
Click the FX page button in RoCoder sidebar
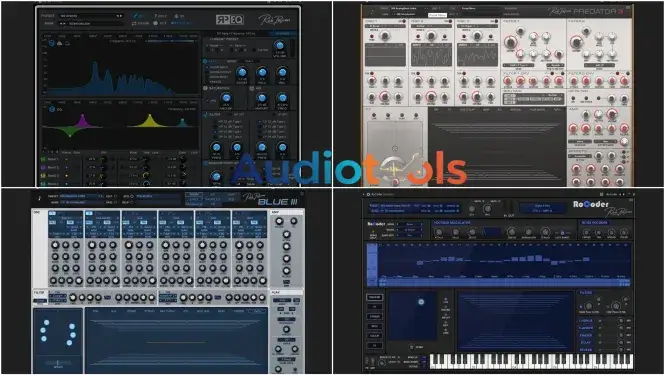[x=374, y=346]
